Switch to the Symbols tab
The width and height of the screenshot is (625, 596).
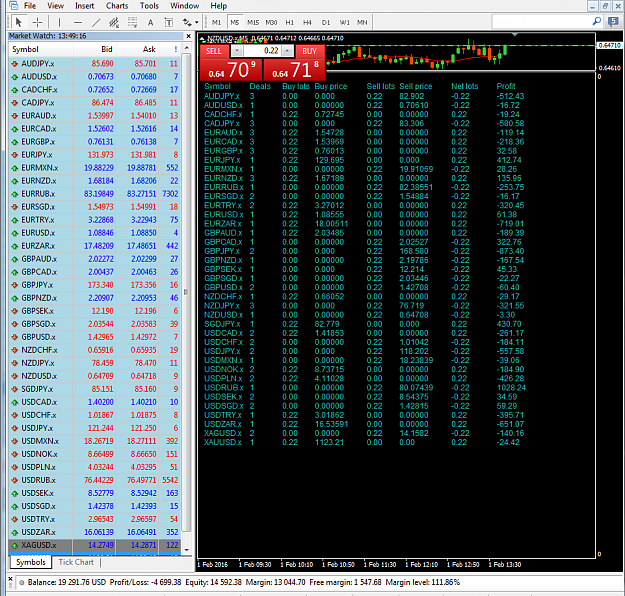pos(30,562)
